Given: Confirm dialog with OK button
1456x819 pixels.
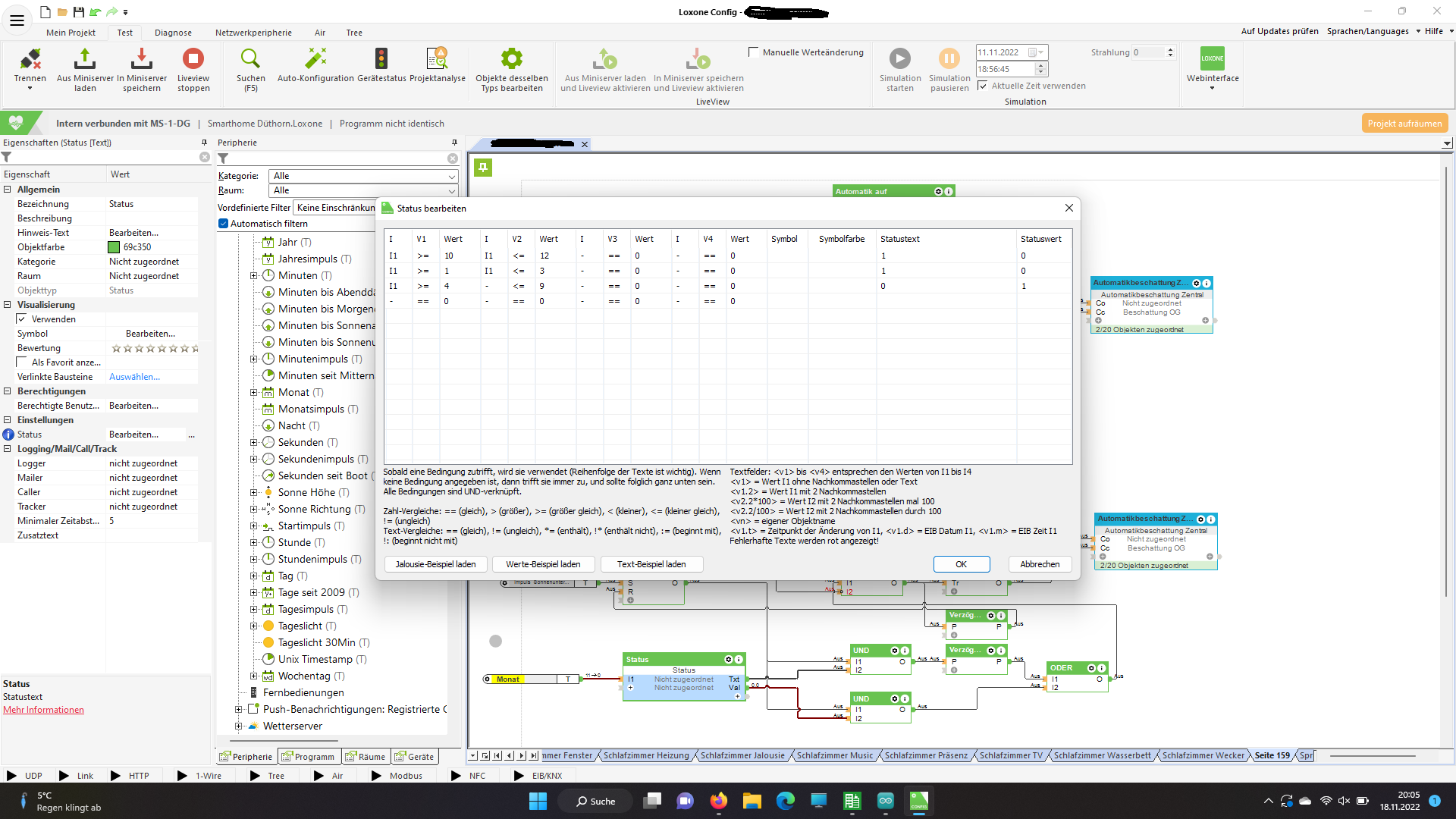Looking at the screenshot, I should point(961,564).
